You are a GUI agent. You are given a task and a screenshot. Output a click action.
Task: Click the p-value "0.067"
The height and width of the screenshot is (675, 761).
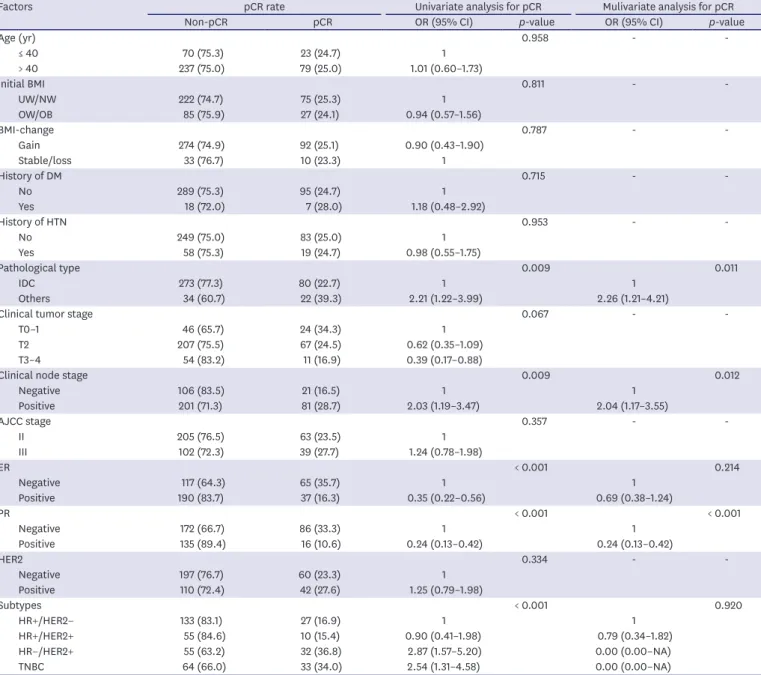pos(535,314)
